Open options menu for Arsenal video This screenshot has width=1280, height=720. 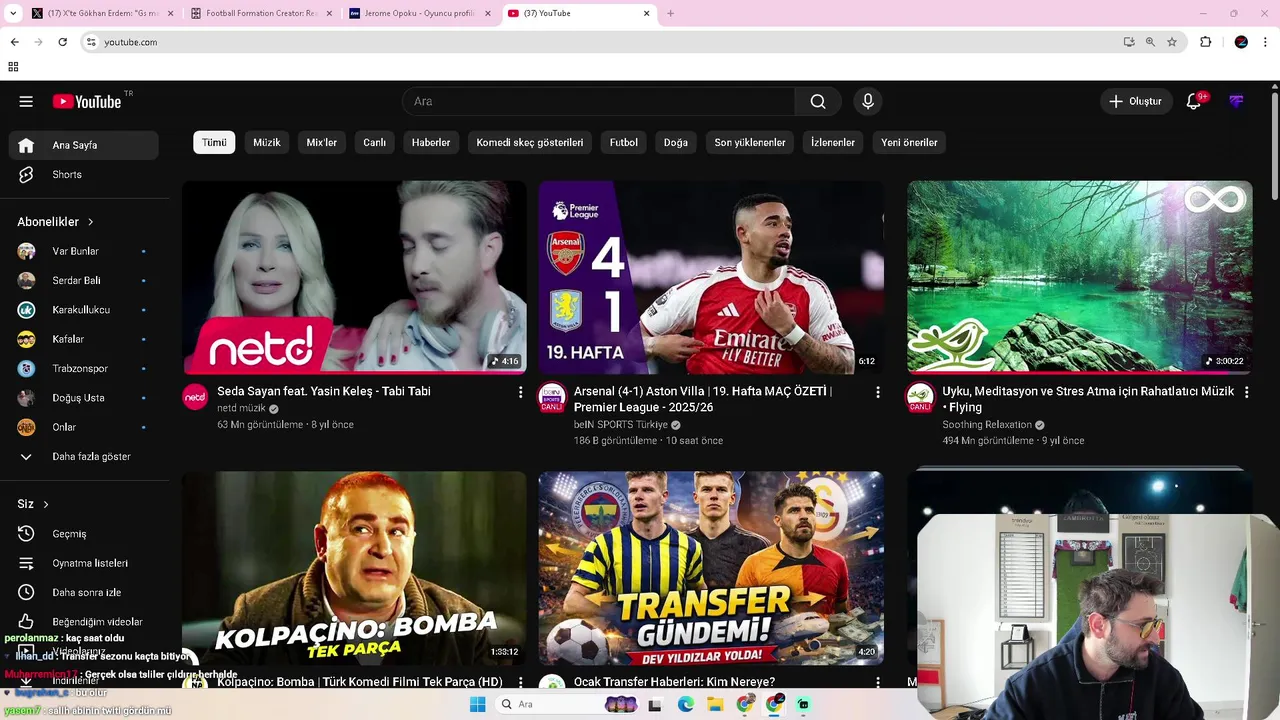(877, 392)
